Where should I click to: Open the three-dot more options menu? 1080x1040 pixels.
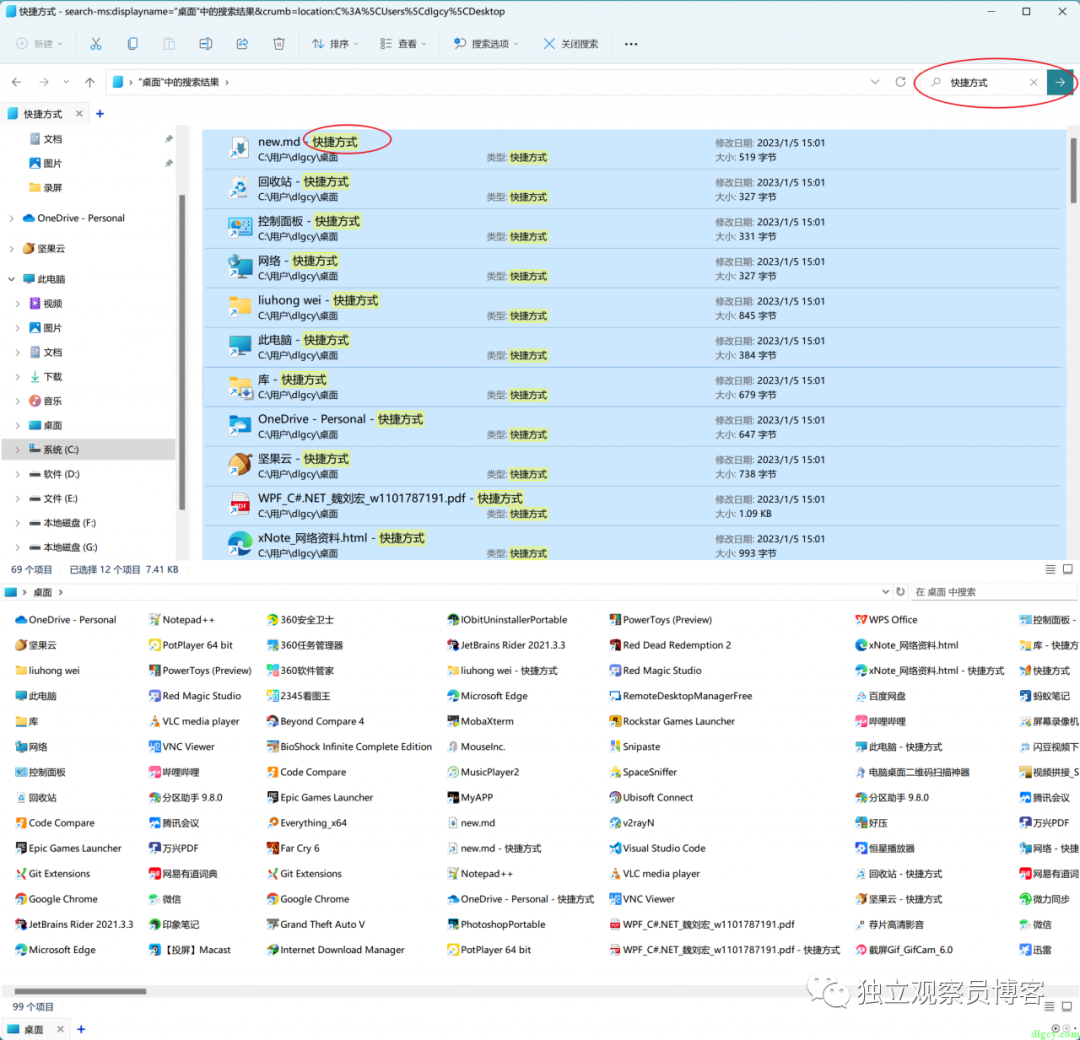630,43
